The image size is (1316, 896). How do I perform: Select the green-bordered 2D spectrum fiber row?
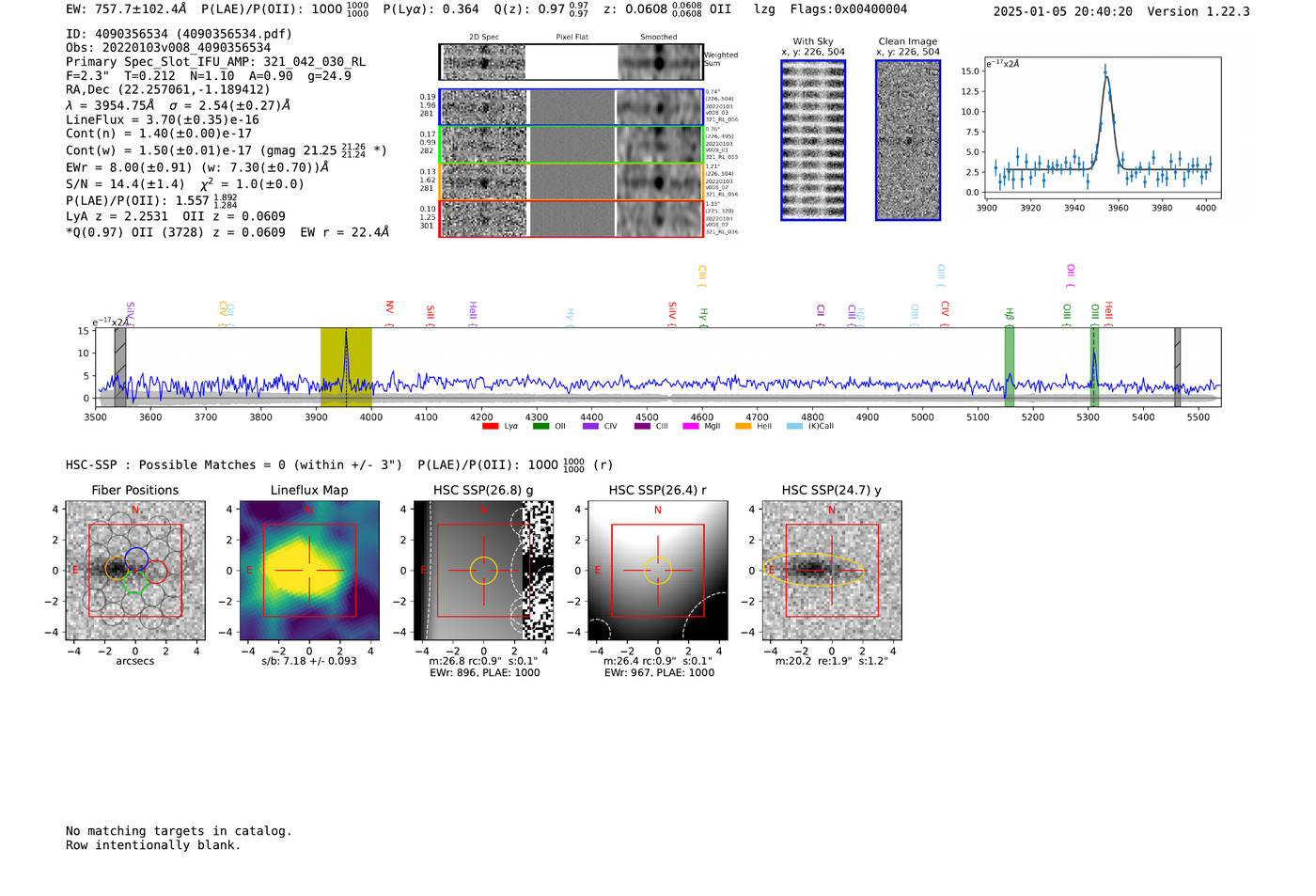click(x=571, y=145)
